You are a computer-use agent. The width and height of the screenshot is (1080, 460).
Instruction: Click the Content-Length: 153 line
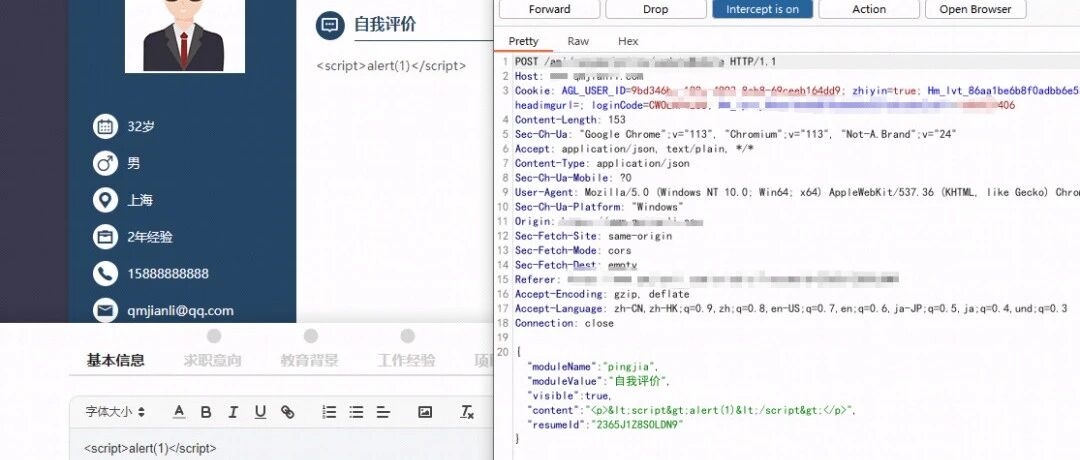[x=570, y=120]
